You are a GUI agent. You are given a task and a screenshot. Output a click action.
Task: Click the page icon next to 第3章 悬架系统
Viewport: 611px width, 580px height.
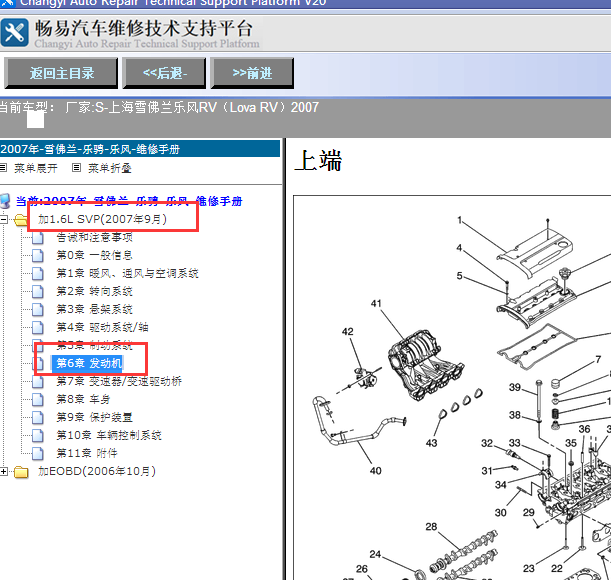(38, 309)
